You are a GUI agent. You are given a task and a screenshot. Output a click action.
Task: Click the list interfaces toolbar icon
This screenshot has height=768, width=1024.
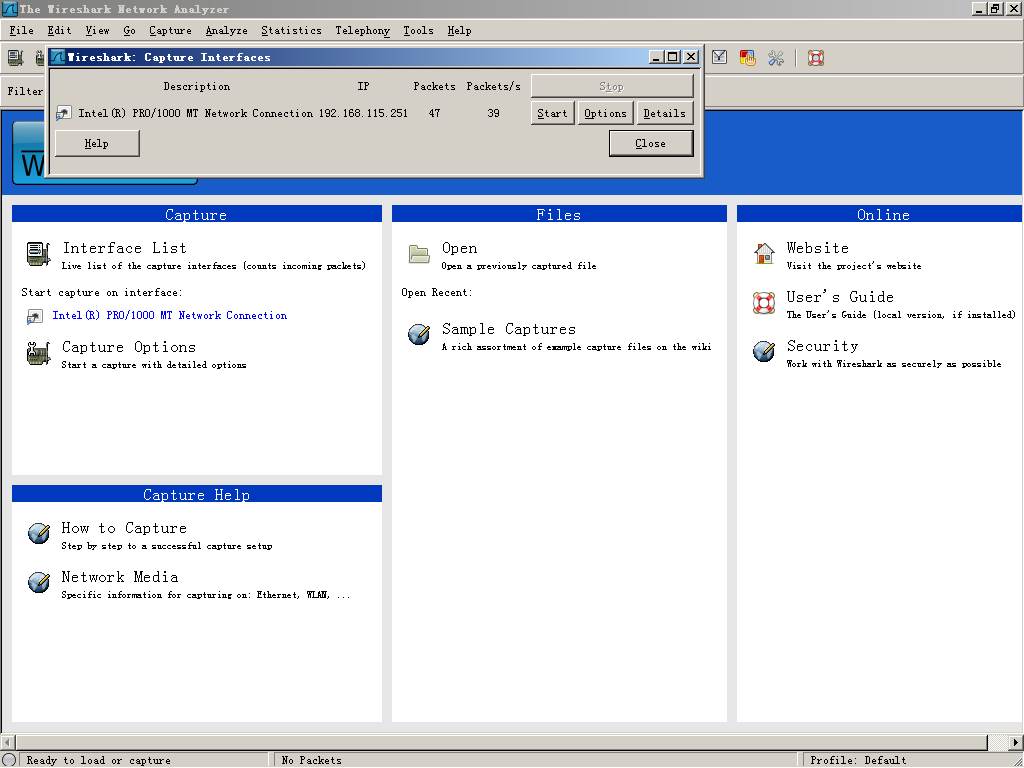(16, 58)
